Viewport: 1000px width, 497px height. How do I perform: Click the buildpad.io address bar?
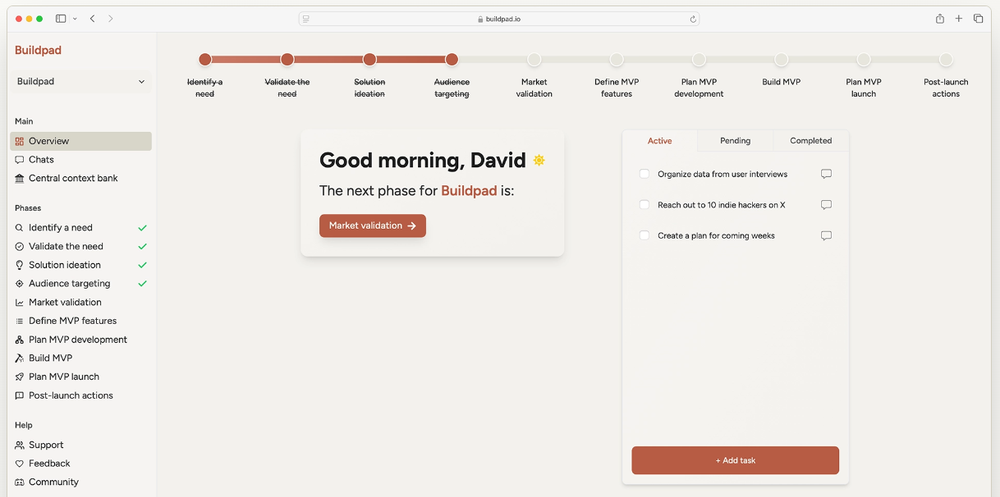[x=499, y=19]
